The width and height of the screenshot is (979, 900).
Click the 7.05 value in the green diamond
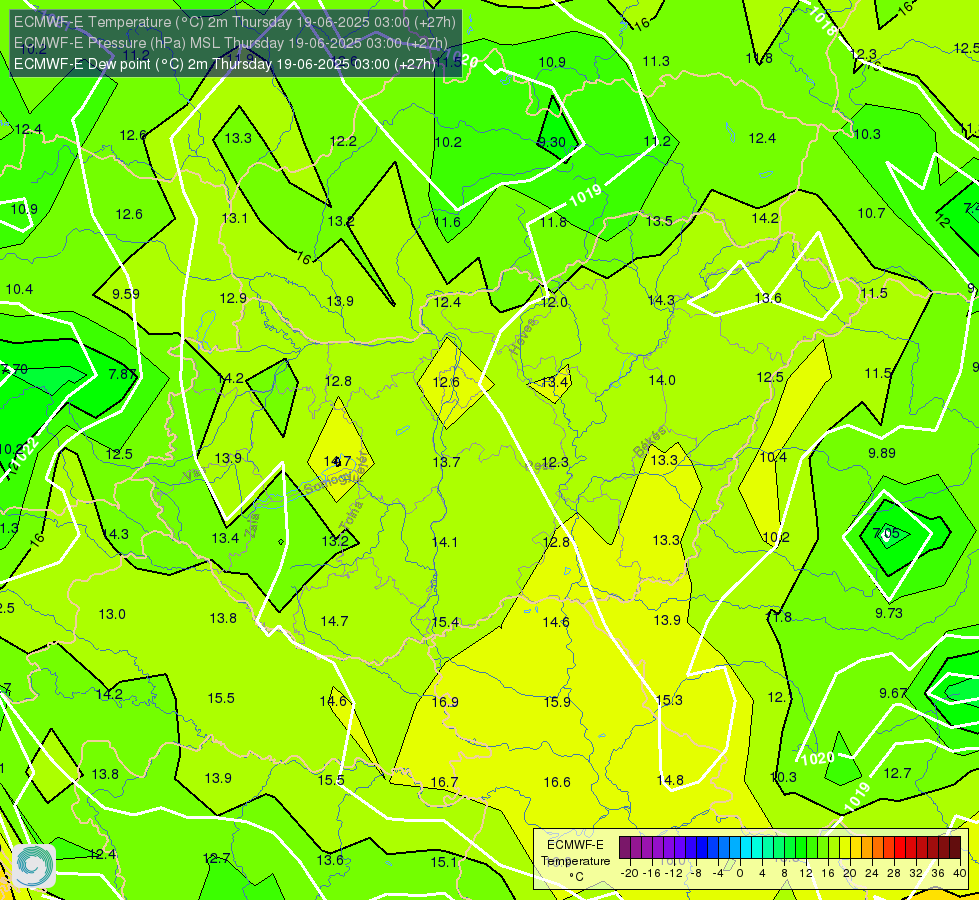pyautogui.click(x=887, y=533)
